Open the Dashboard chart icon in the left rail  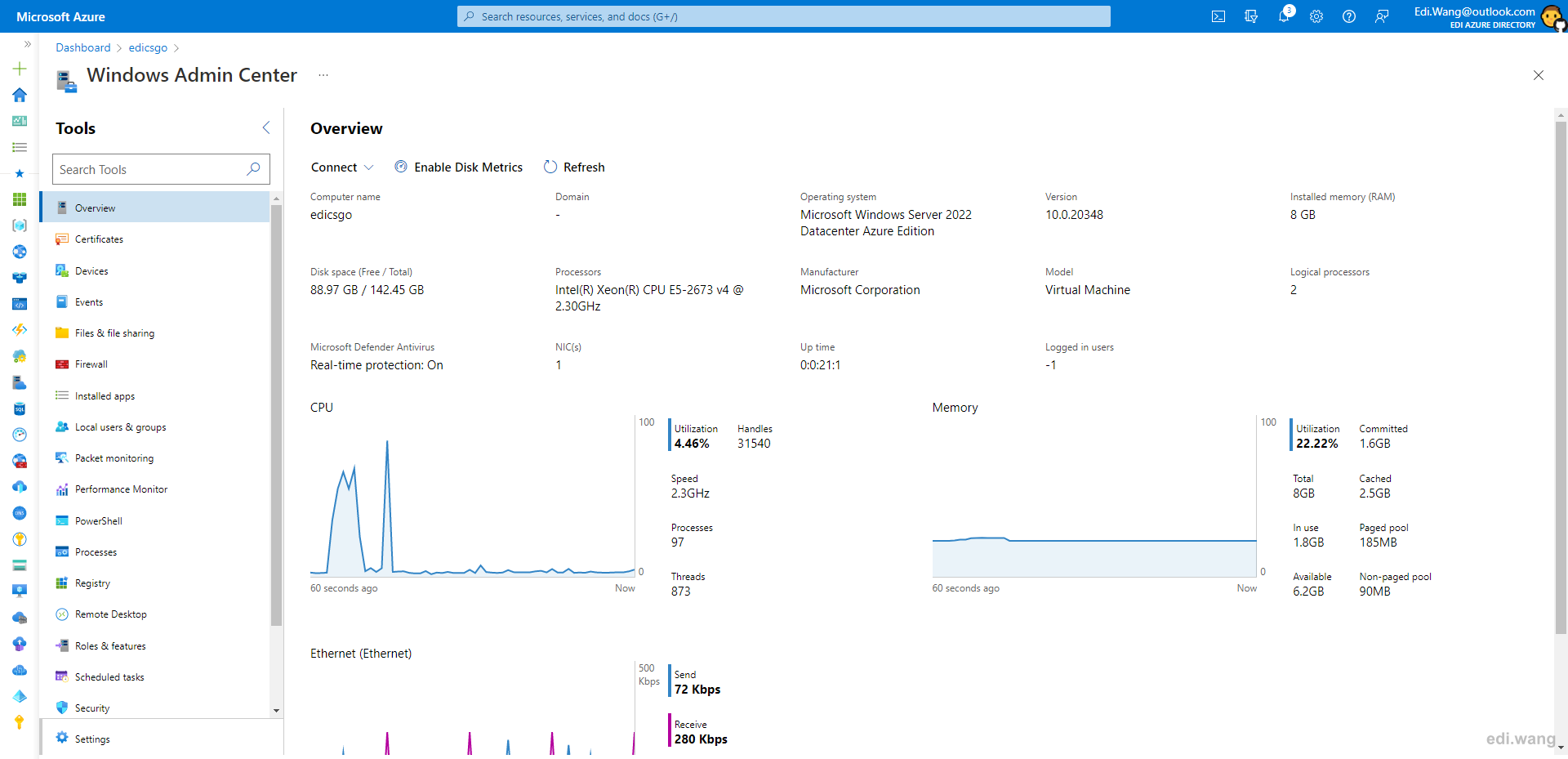click(20, 121)
